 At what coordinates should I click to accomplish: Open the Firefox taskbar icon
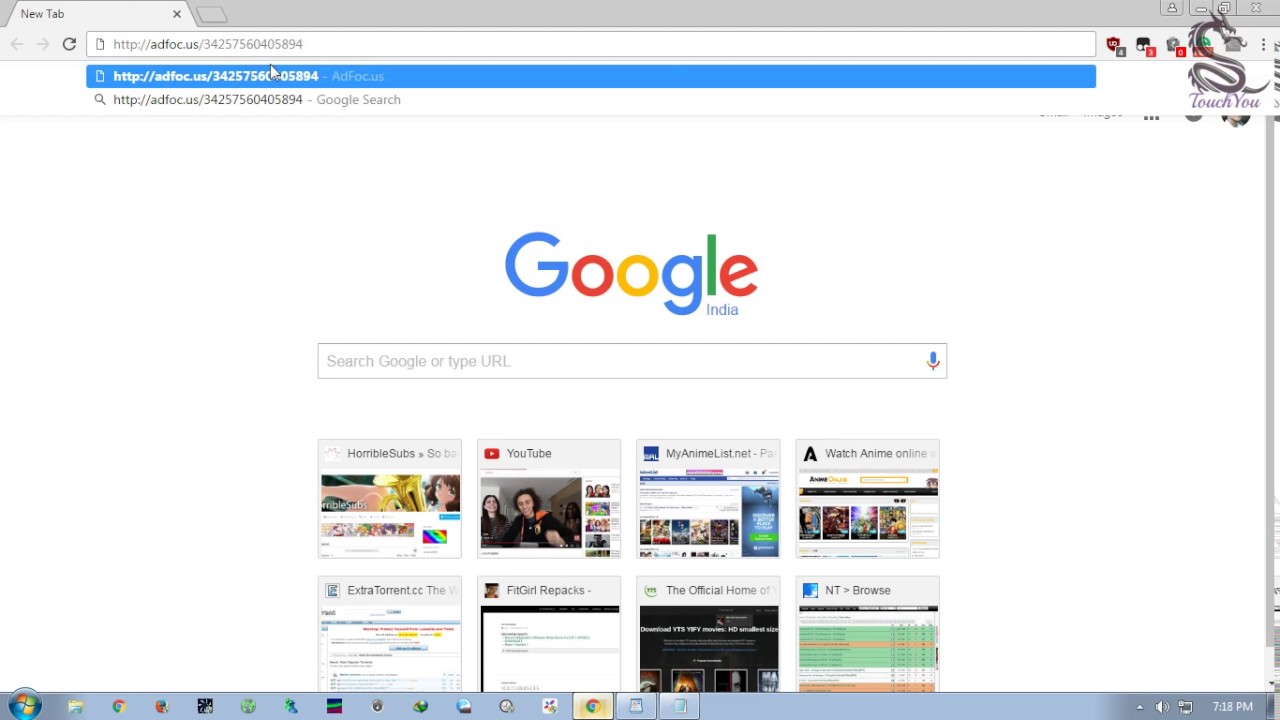point(161,707)
